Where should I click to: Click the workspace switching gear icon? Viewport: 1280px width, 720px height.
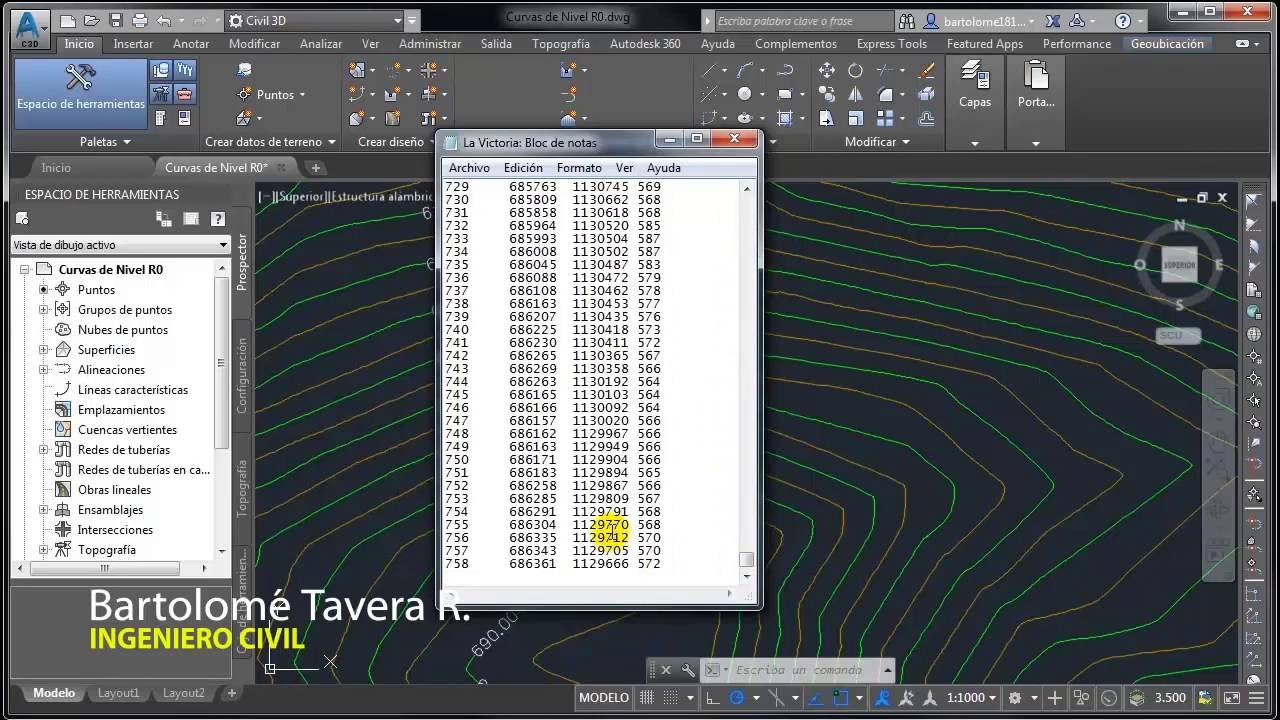tap(1015, 698)
